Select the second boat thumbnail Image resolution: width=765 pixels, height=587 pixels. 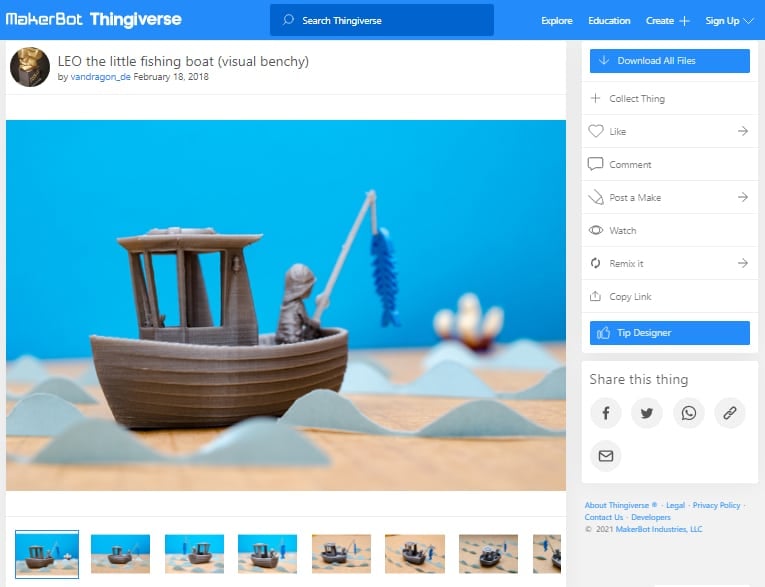click(121, 554)
